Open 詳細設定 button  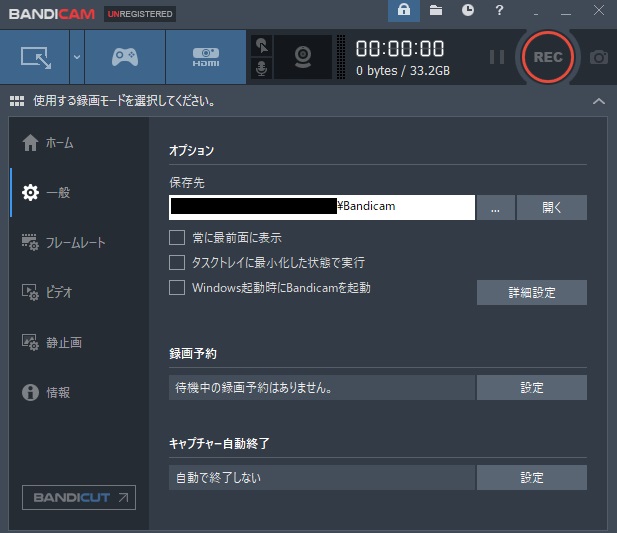click(x=532, y=292)
